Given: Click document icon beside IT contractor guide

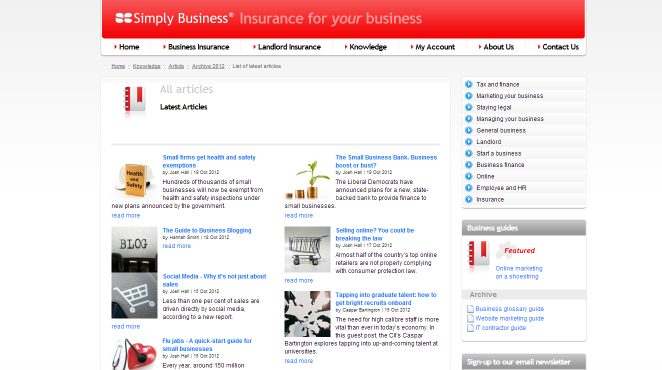Looking at the screenshot, I should click(470, 328).
